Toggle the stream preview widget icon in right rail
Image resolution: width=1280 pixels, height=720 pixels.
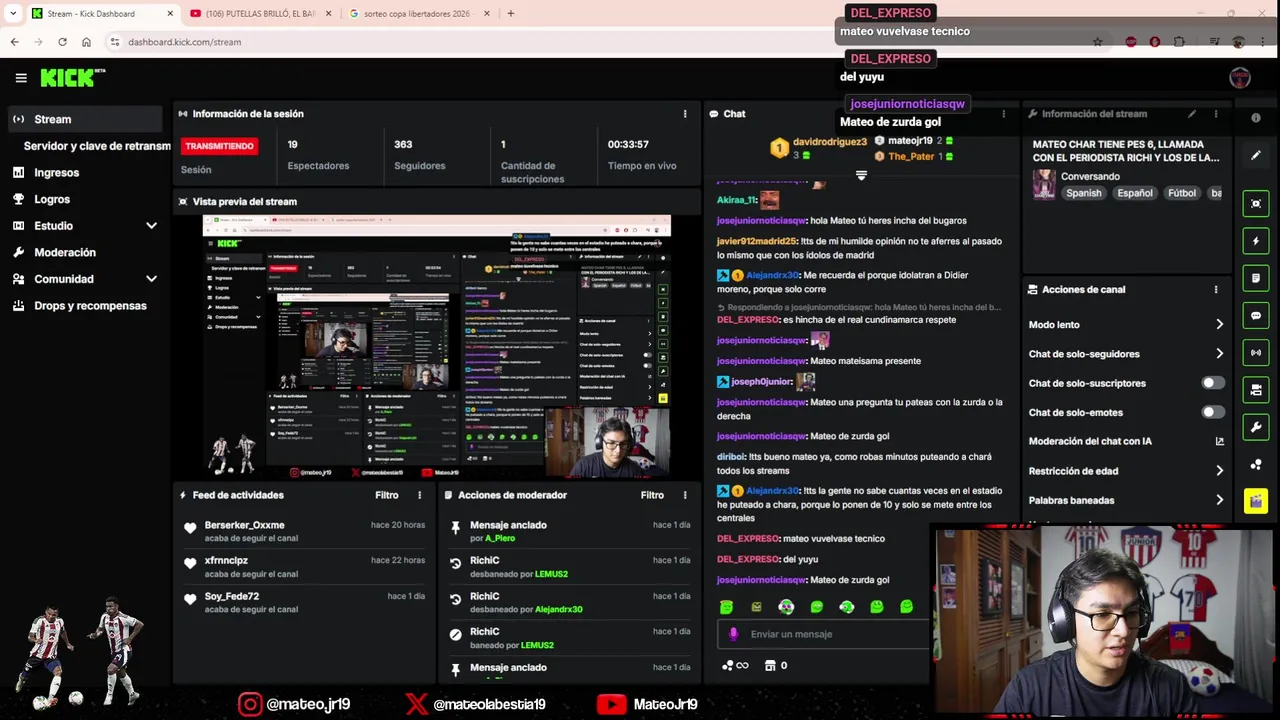(x=1256, y=203)
